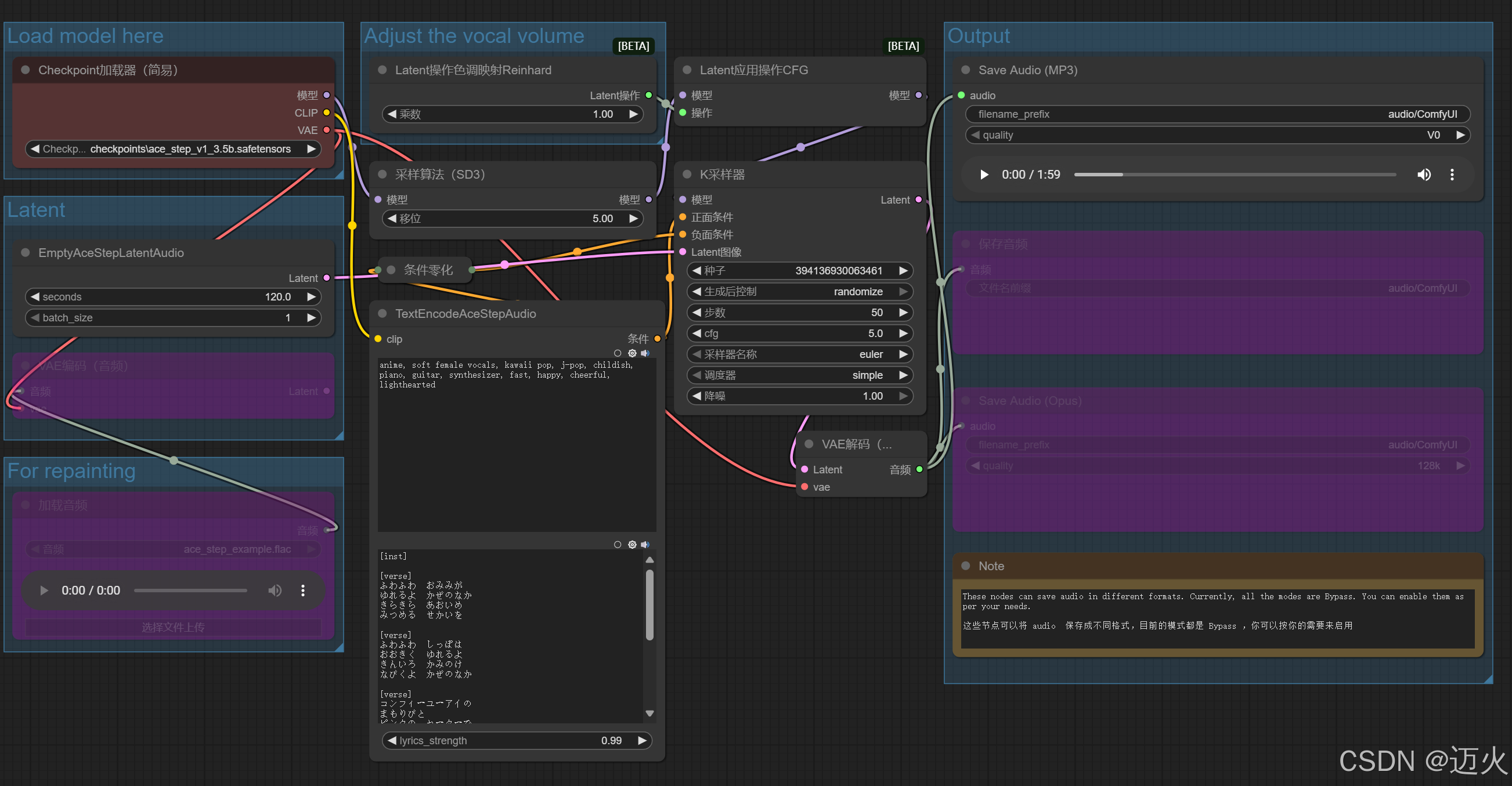
Task: Increase batch_size with right arrow
Action: 312,317
